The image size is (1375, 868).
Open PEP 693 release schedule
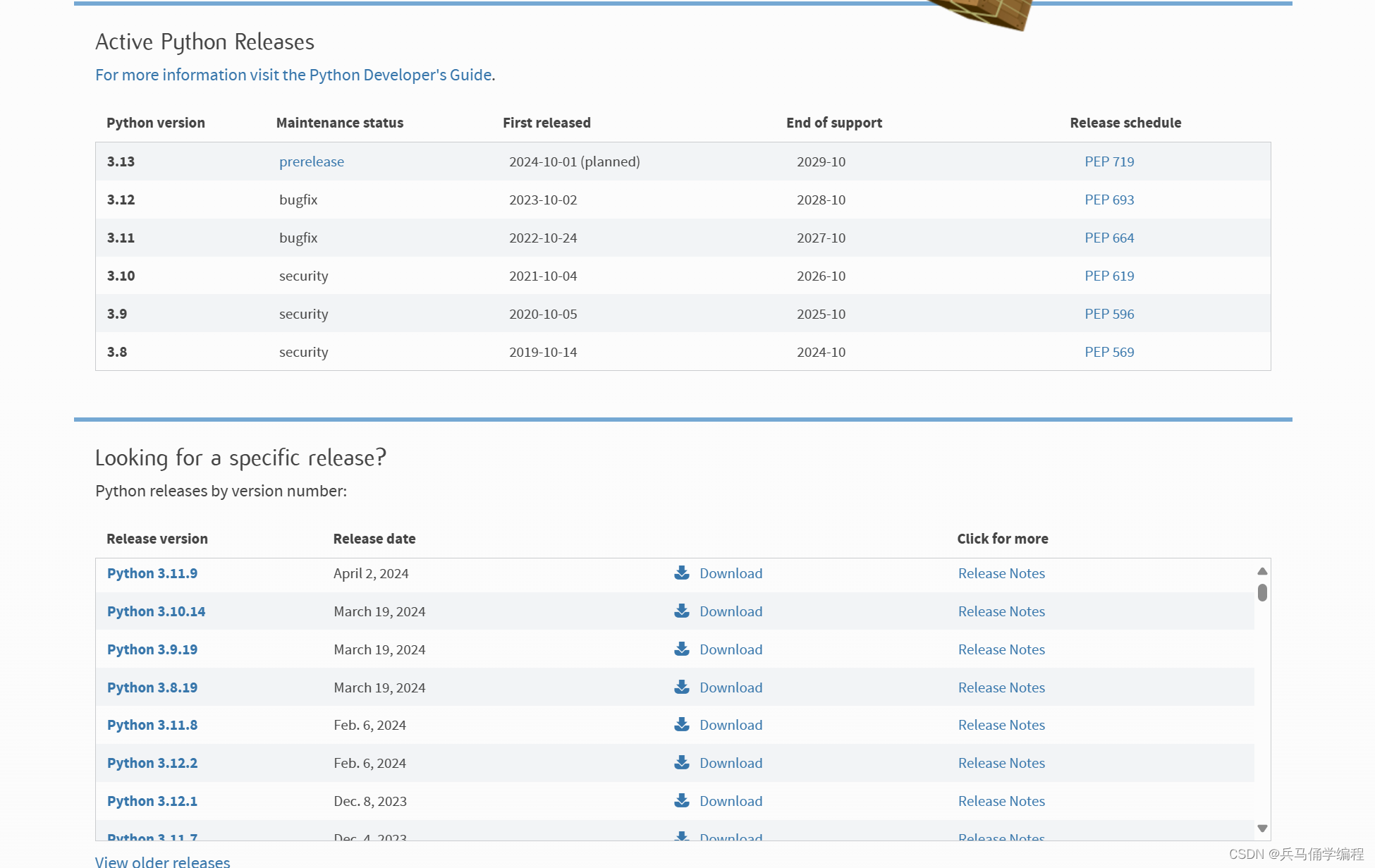[1109, 200]
